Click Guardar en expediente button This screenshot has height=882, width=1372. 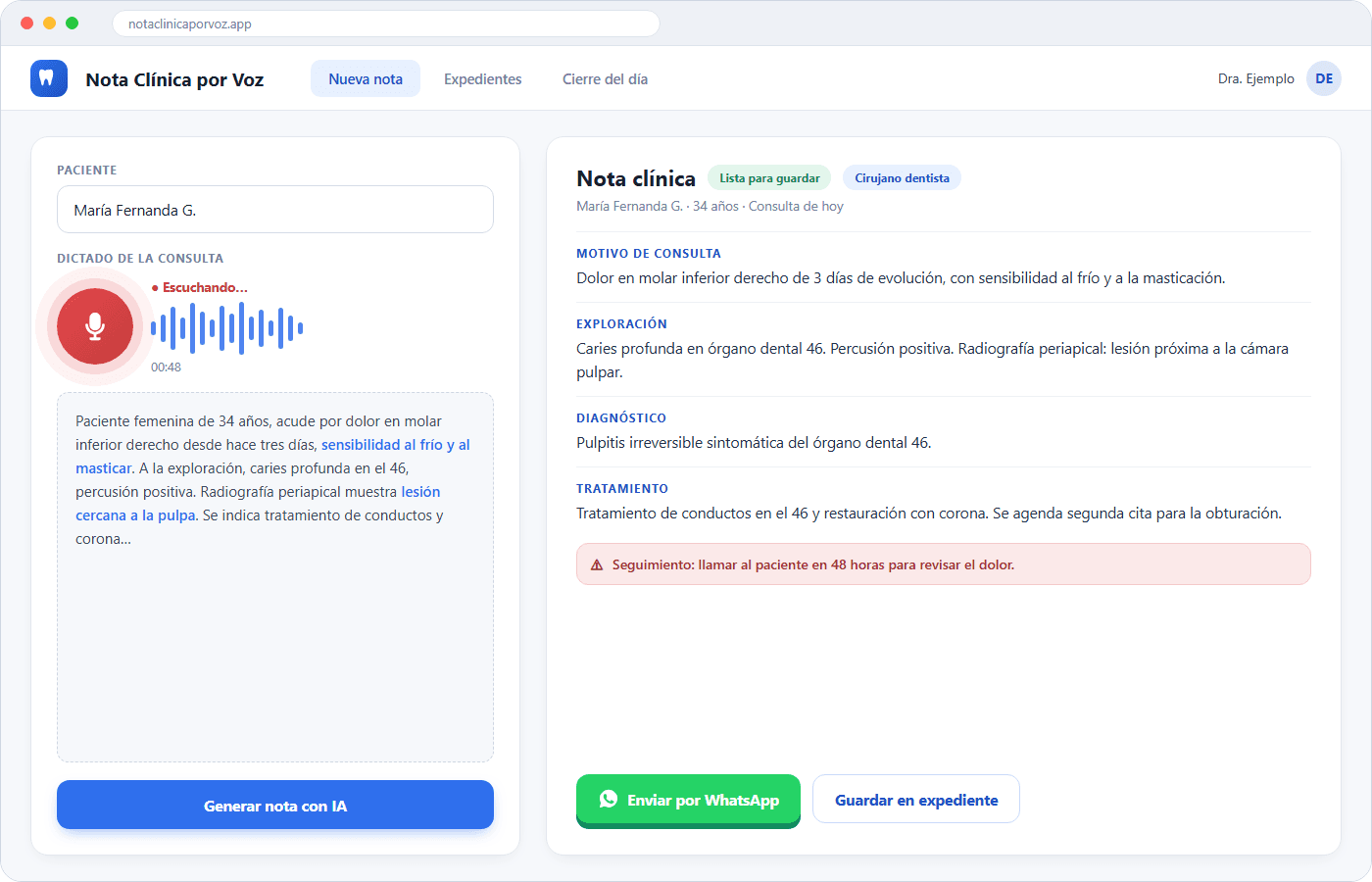tap(916, 800)
